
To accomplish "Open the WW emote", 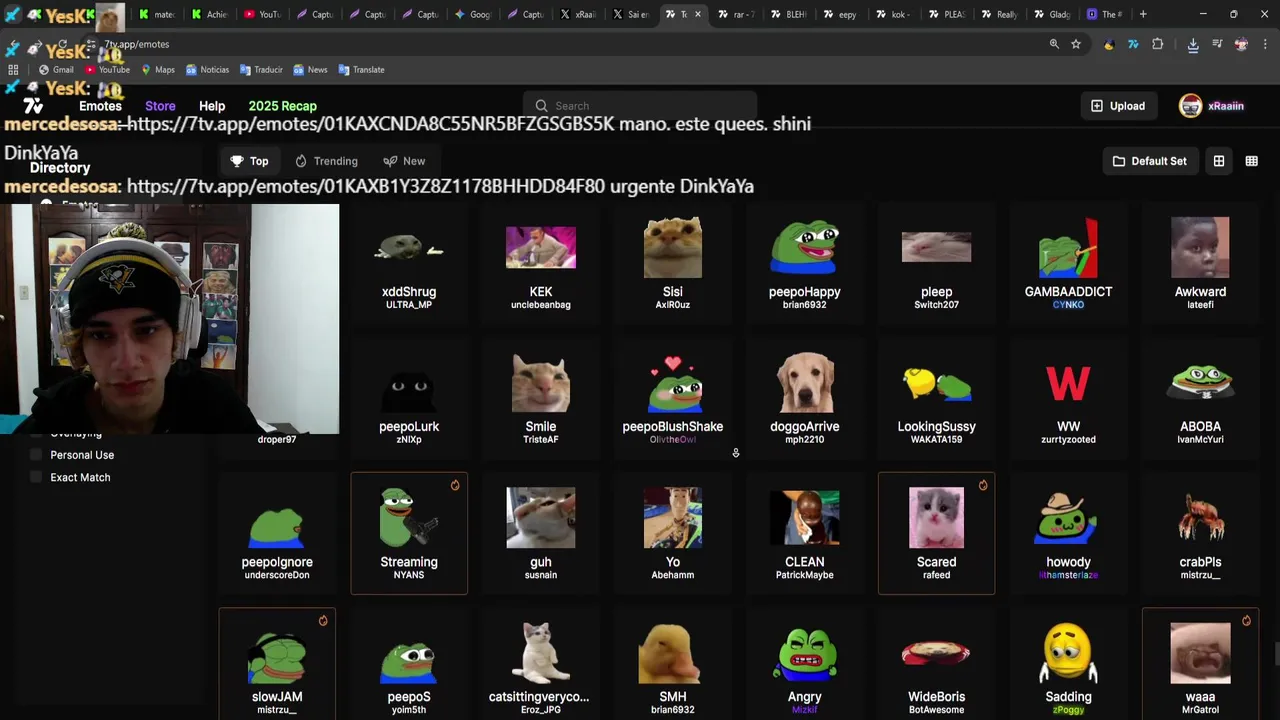I will pyautogui.click(x=1068, y=397).
